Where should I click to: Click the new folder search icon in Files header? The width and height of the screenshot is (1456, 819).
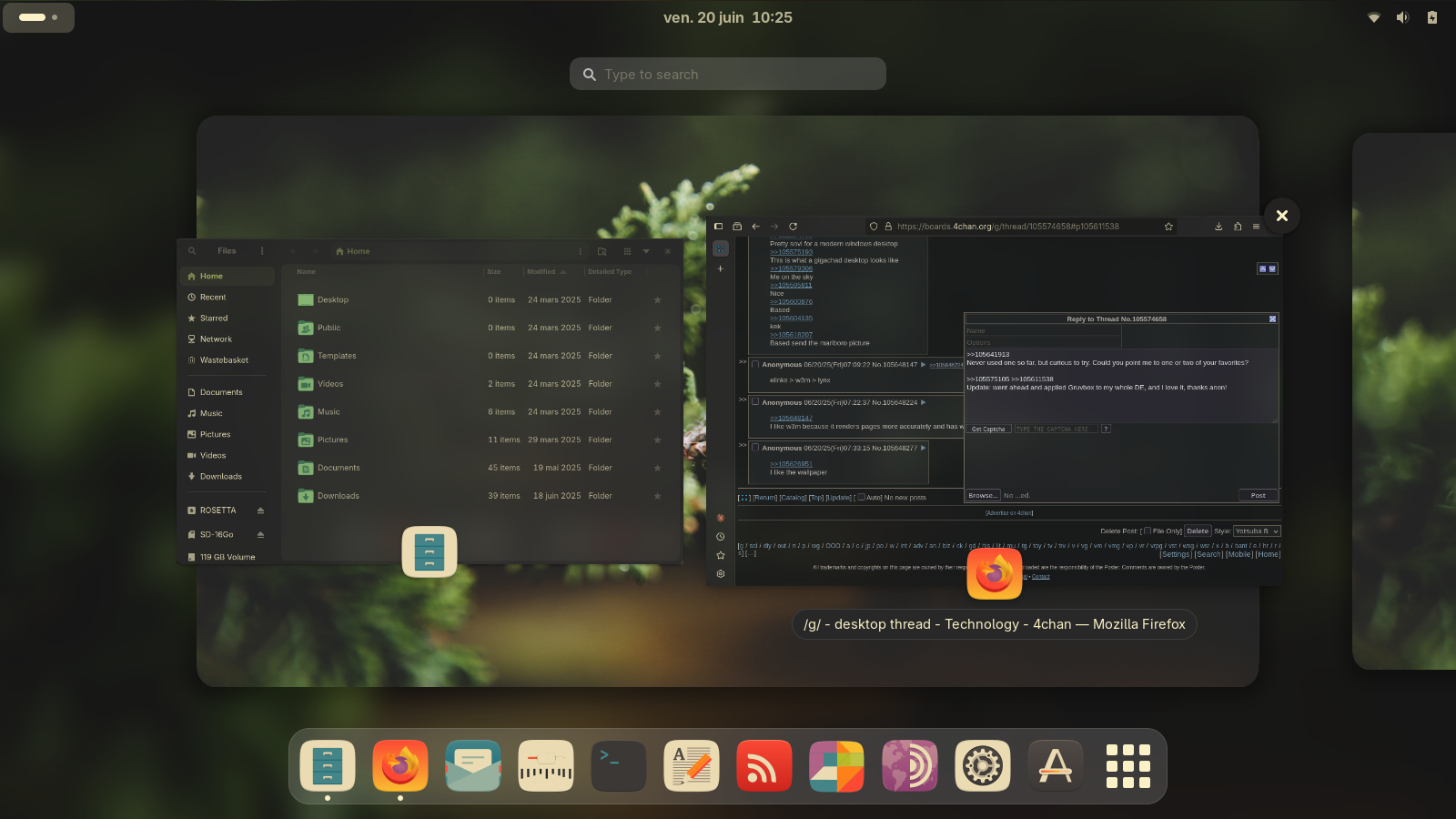click(602, 251)
